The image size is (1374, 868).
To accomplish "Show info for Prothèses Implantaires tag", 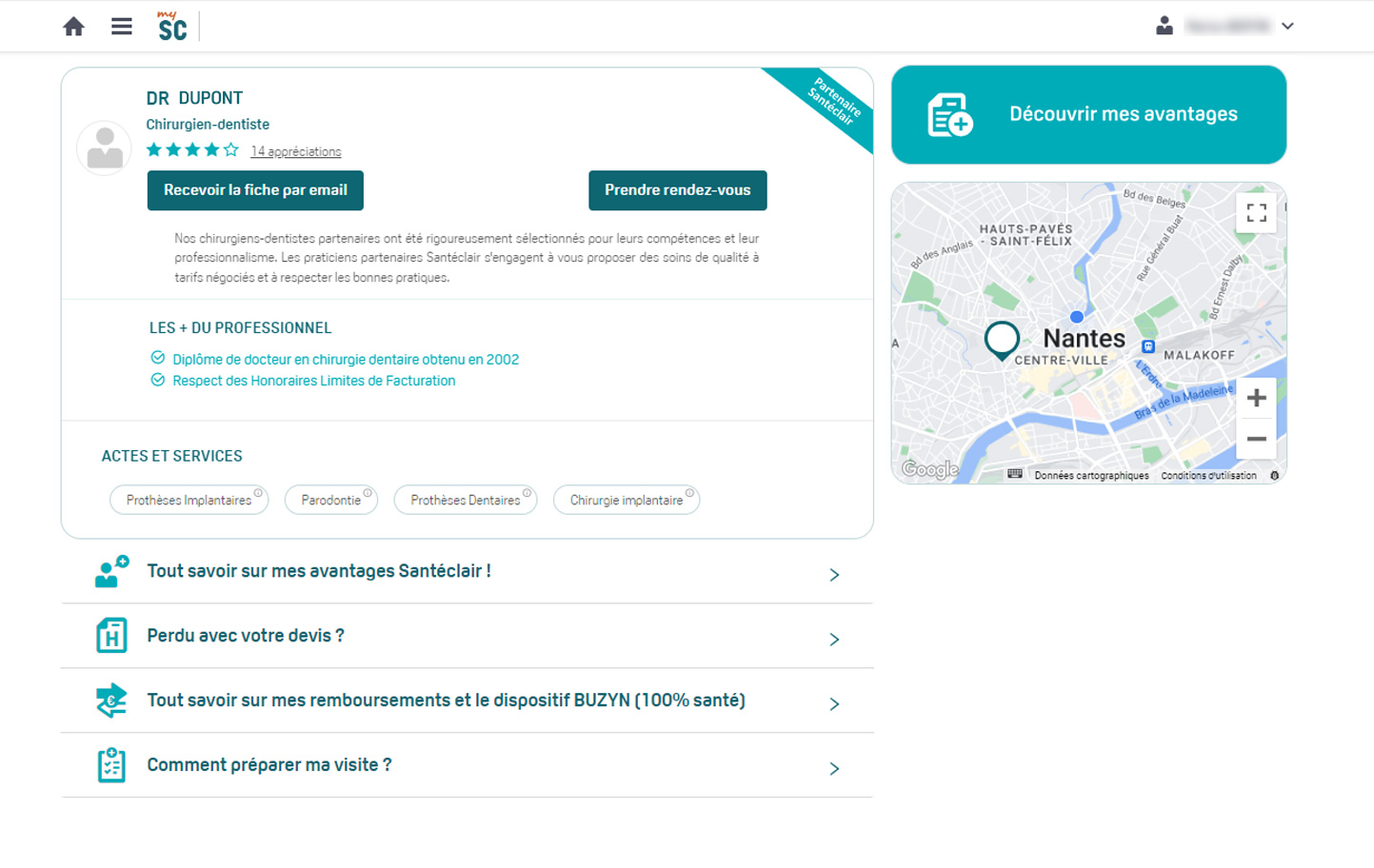I will point(258,493).
